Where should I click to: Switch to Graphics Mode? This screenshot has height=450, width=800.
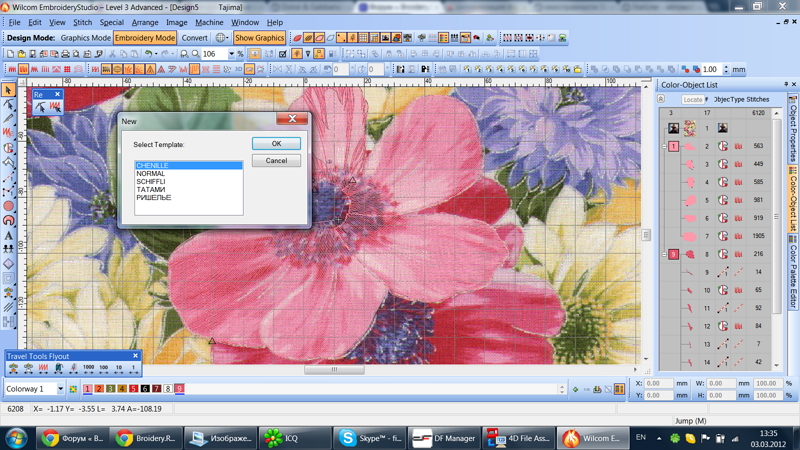pos(85,38)
